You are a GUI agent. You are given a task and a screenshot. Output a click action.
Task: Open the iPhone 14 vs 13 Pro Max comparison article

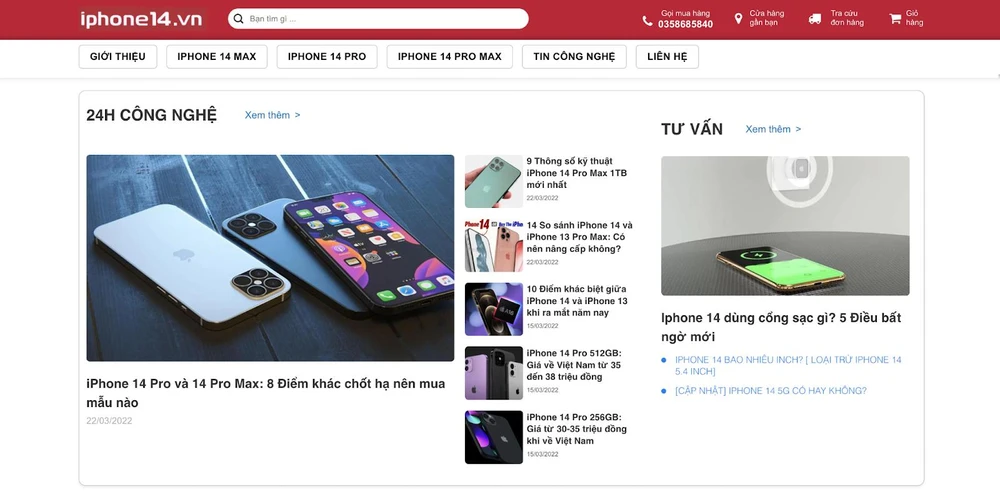click(579, 237)
